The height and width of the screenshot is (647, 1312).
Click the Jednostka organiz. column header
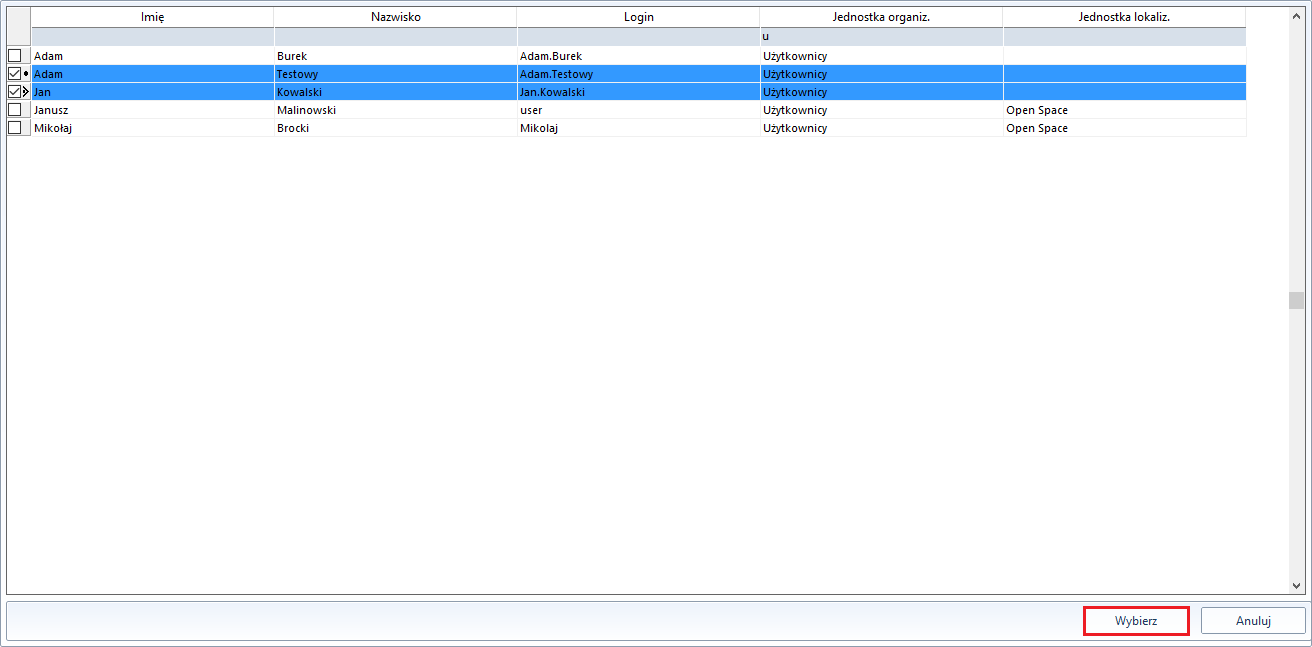[881, 17]
